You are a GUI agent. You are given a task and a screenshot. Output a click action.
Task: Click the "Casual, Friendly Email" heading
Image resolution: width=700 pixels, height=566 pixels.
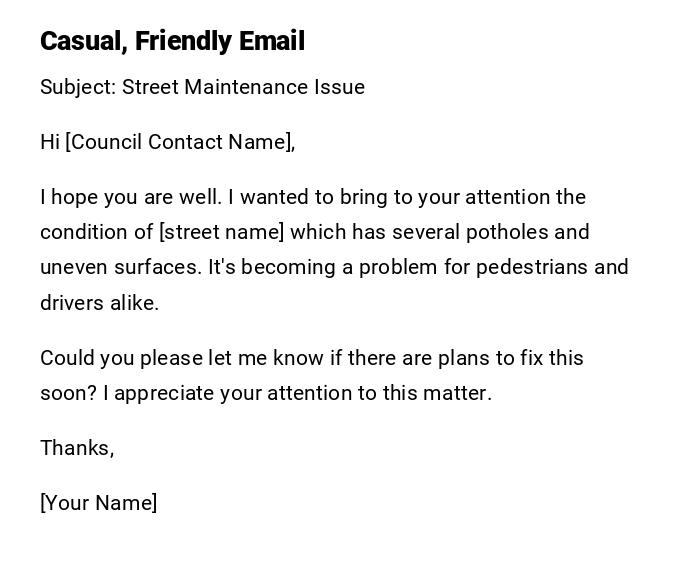(172, 41)
